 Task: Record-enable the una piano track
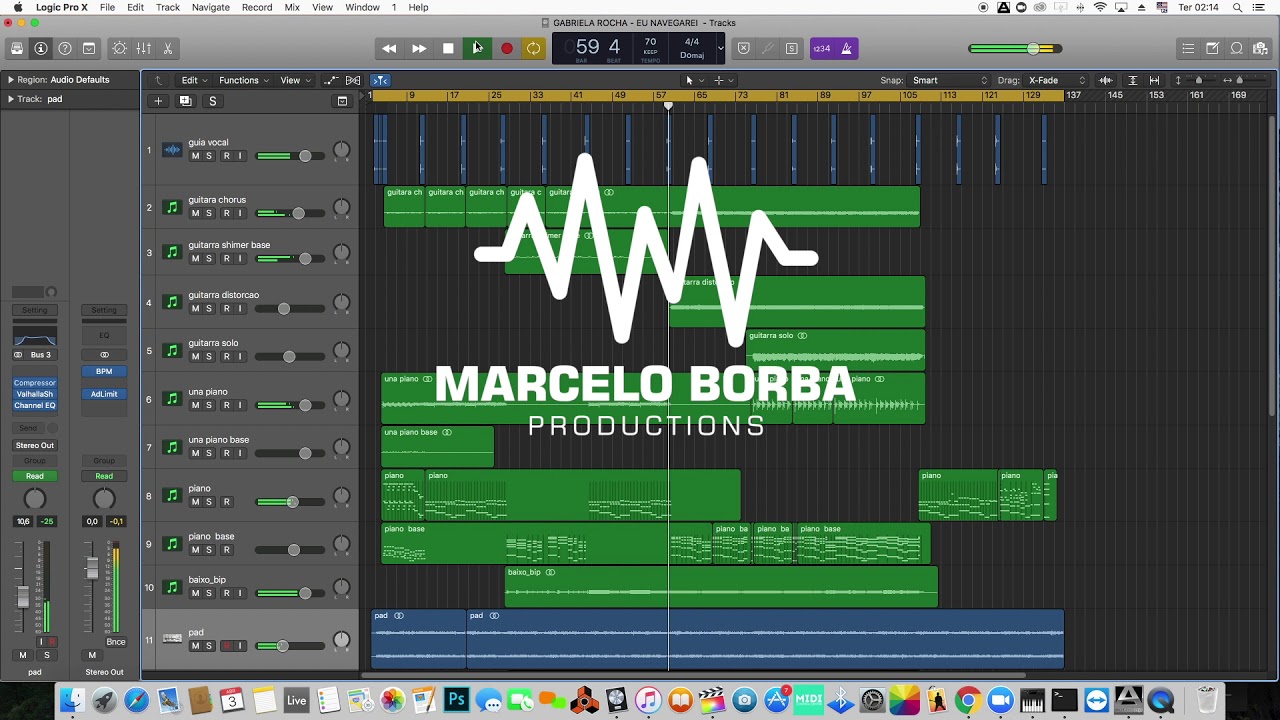click(x=226, y=405)
